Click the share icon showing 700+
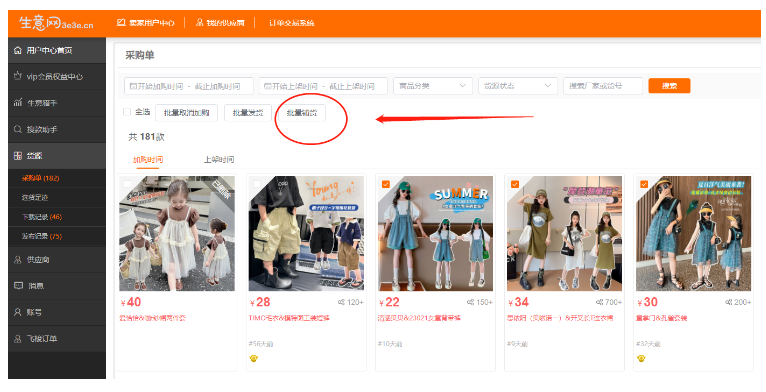Viewport: 766px width, 392px height. coord(599,303)
